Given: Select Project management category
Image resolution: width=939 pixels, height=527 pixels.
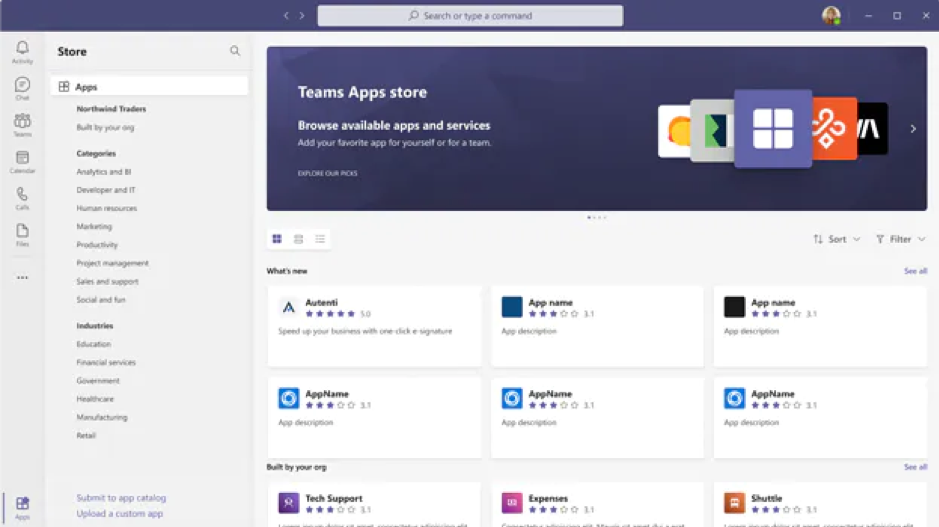Looking at the screenshot, I should [x=112, y=263].
